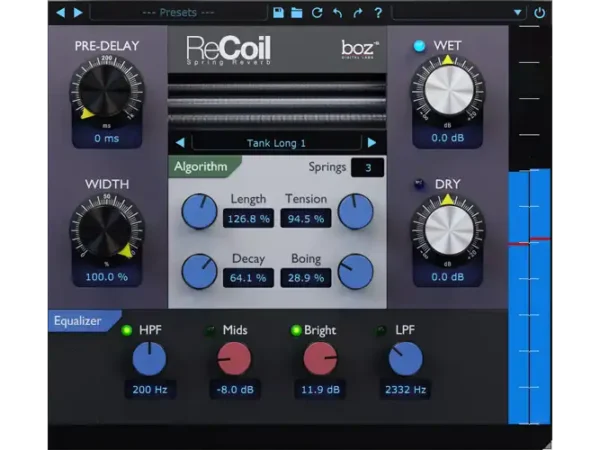Viewport: 600px width, 450px height.
Task: Click the Bright gain knob
Action: (320, 359)
